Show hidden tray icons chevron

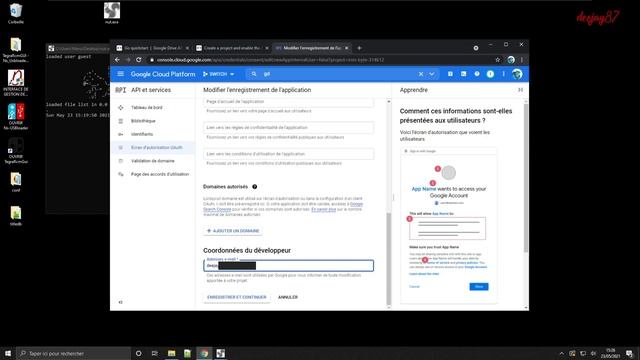(562, 353)
